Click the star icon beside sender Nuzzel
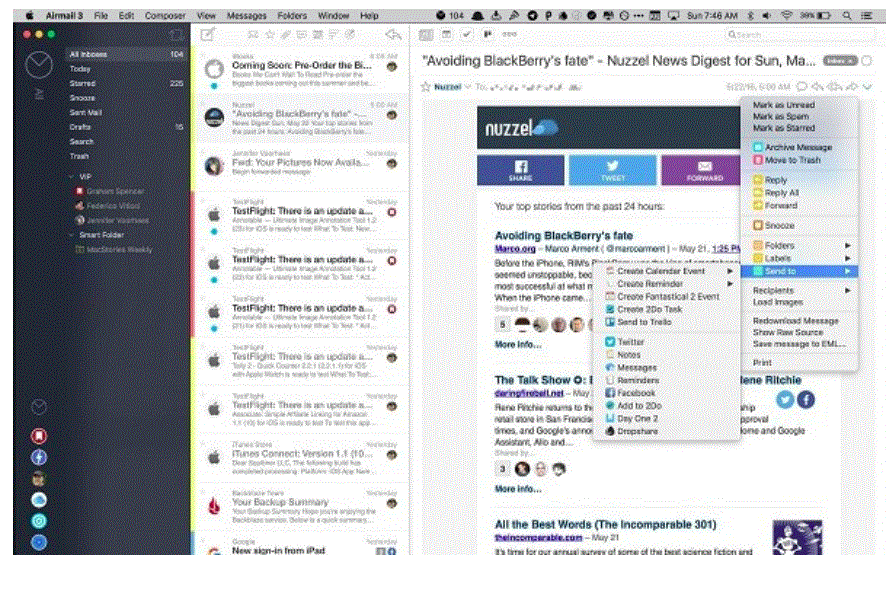Screen dimensions: 895x590 (425, 87)
